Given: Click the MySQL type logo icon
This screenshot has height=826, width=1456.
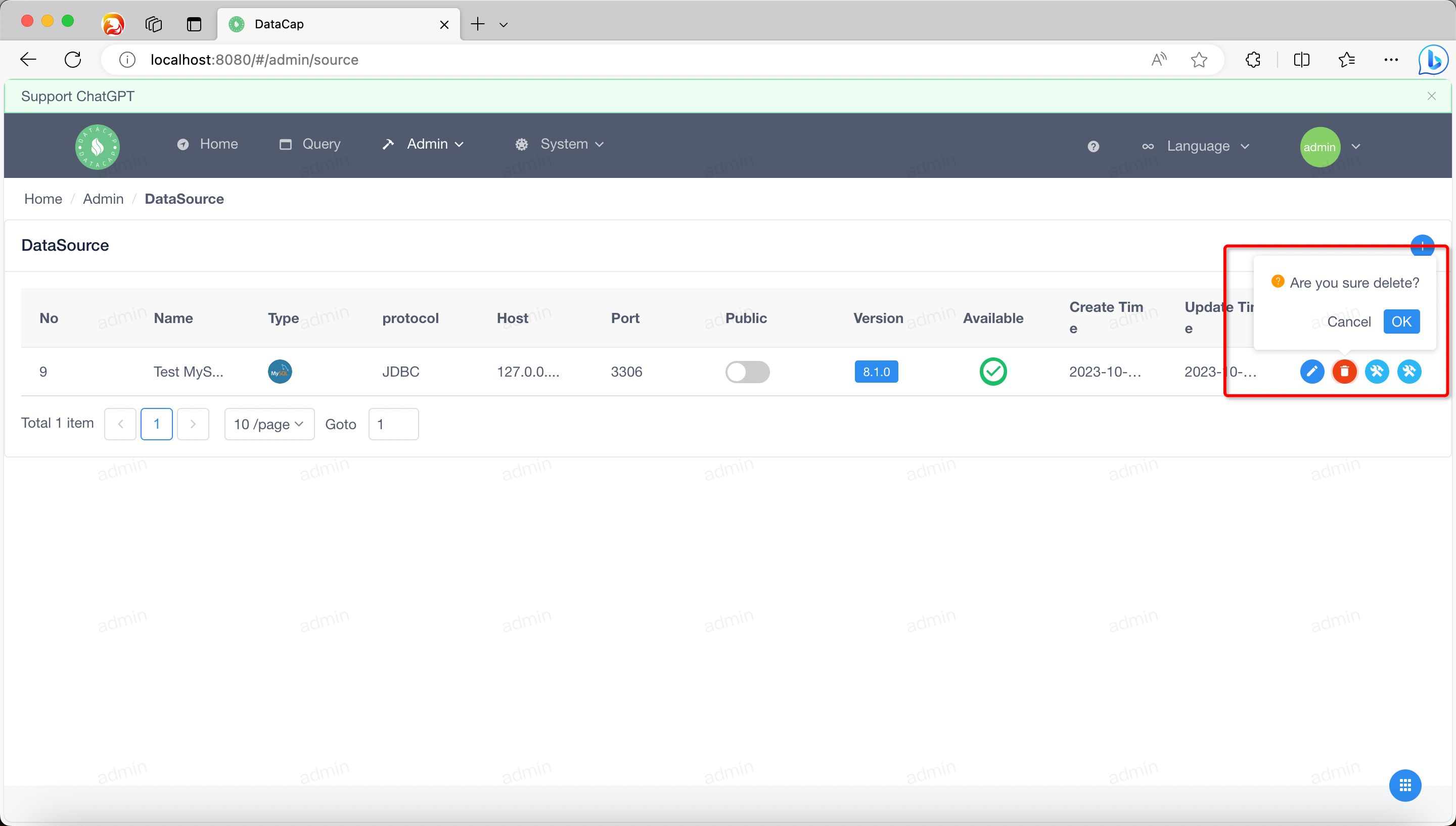Looking at the screenshot, I should (x=280, y=372).
